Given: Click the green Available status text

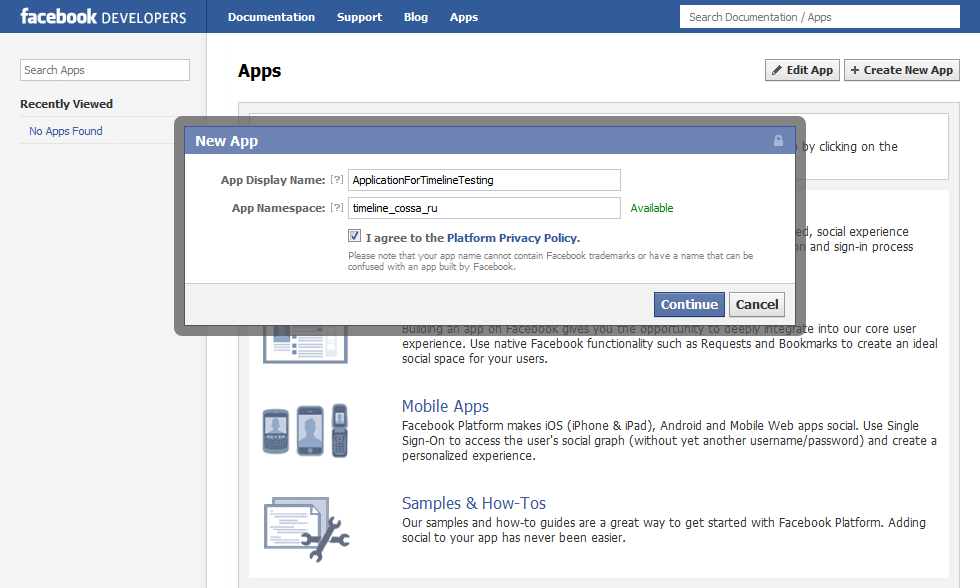Looking at the screenshot, I should point(652,208).
